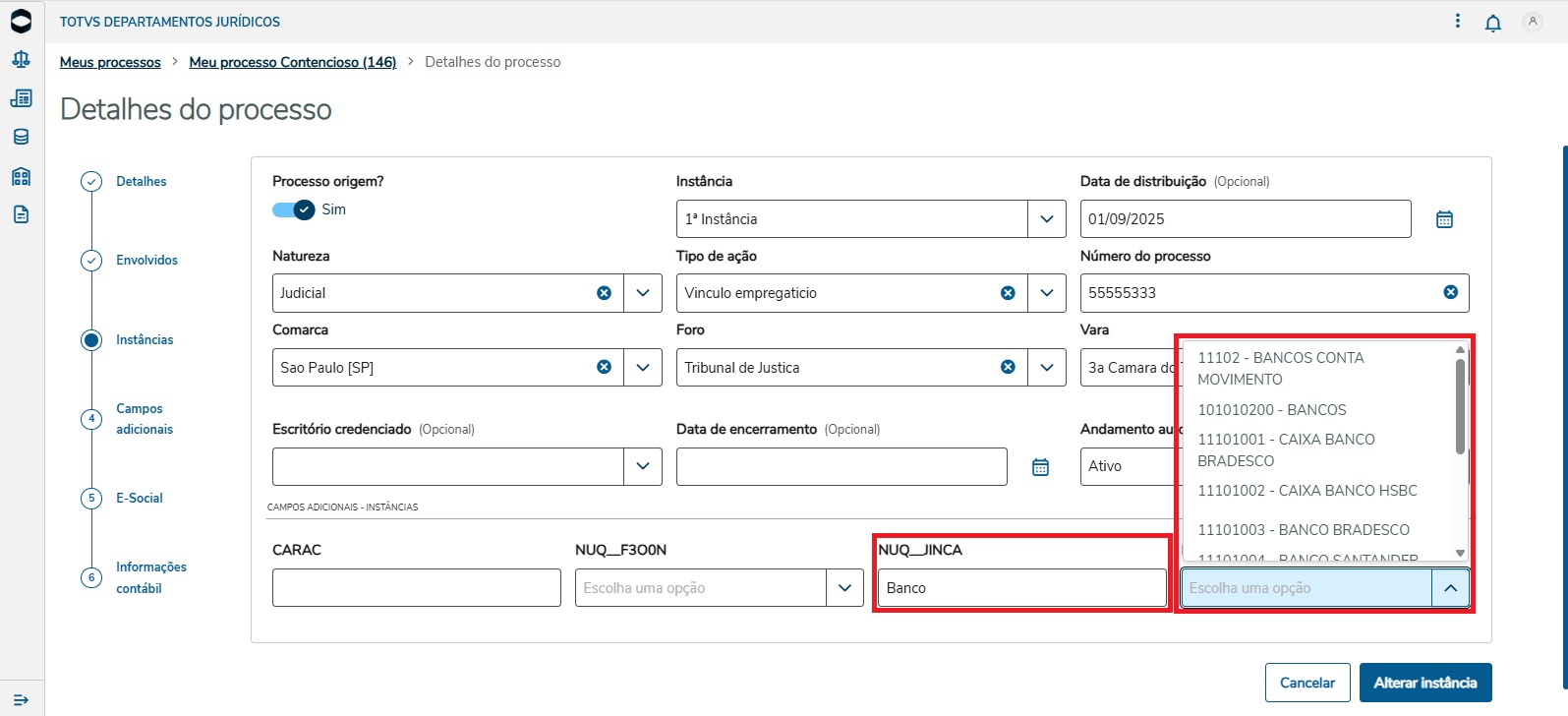Click the CARAC input field
The width and height of the screenshot is (1568, 716).
tap(416, 588)
